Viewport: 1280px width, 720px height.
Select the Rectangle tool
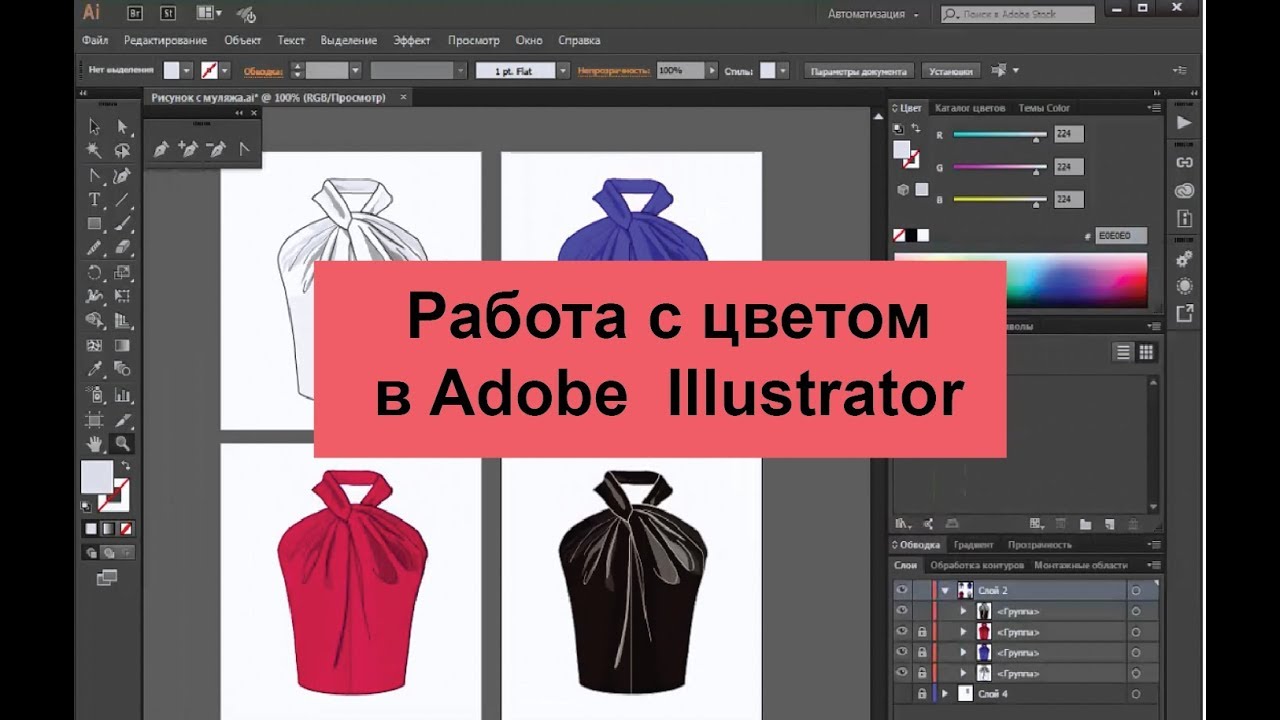94,224
